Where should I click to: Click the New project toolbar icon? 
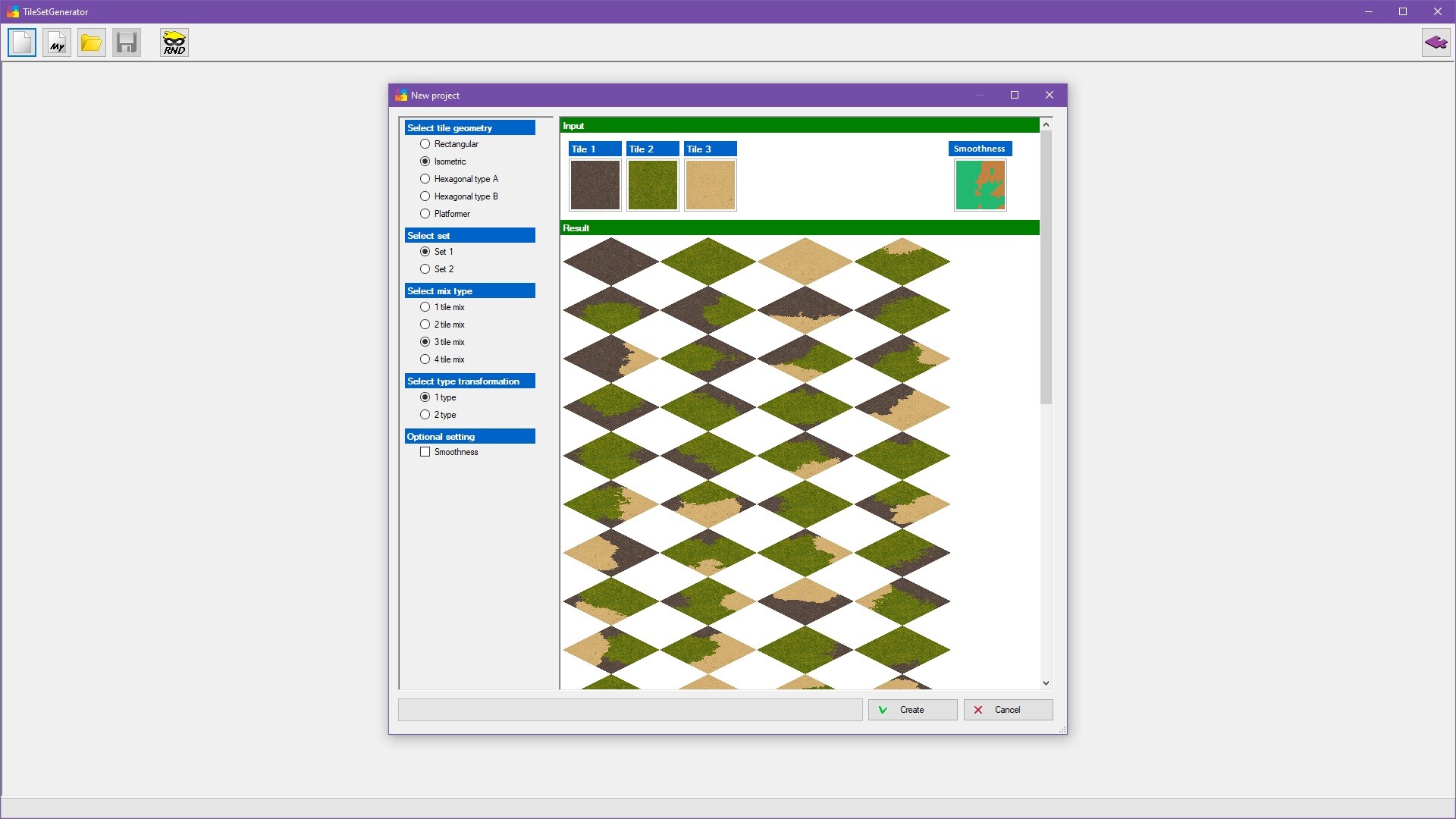tap(22, 42)
